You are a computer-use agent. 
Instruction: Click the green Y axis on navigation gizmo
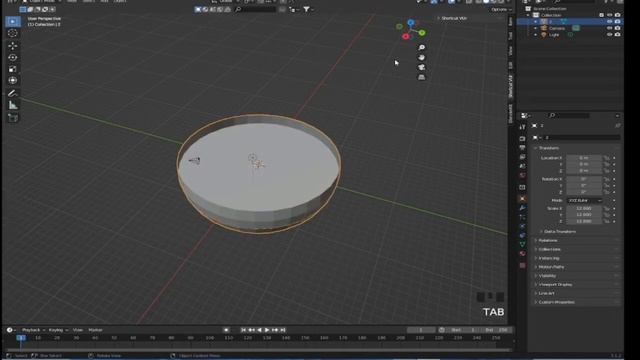(422, 33)
